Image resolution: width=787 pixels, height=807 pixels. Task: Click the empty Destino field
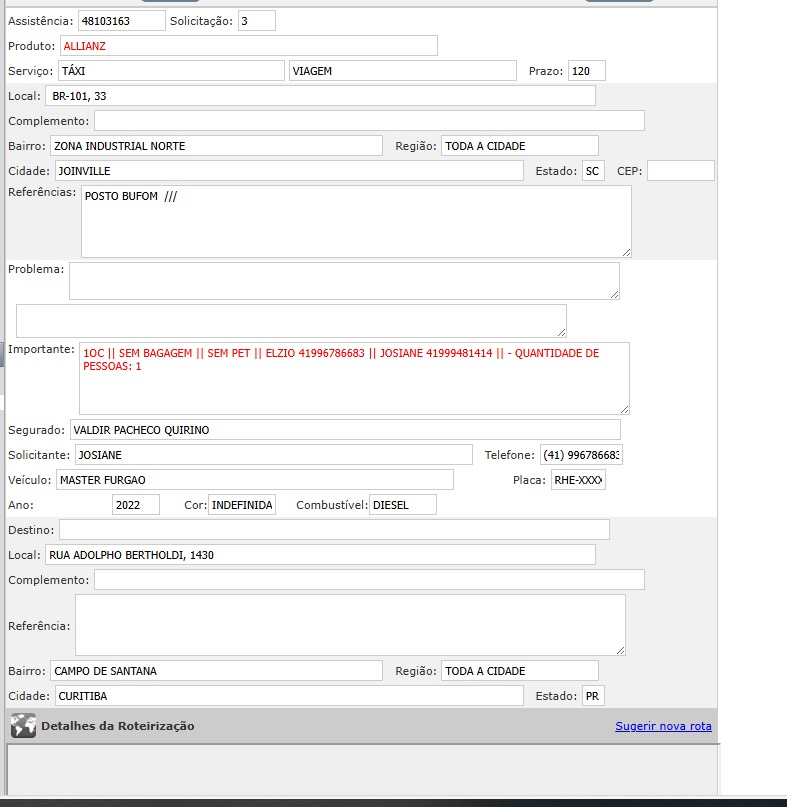[x=335, y=530]
